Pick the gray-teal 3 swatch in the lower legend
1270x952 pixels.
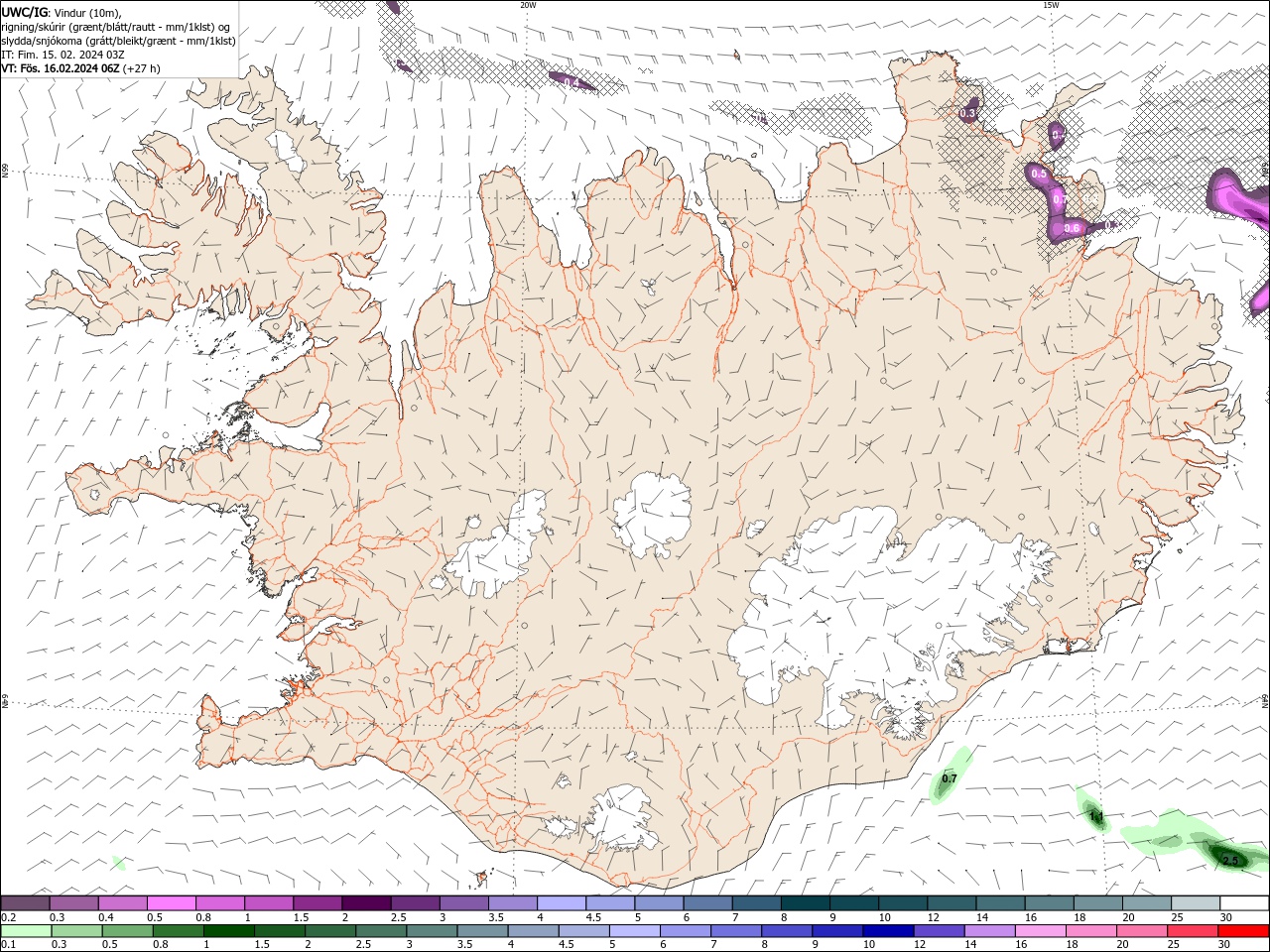(x=432, y=931)
